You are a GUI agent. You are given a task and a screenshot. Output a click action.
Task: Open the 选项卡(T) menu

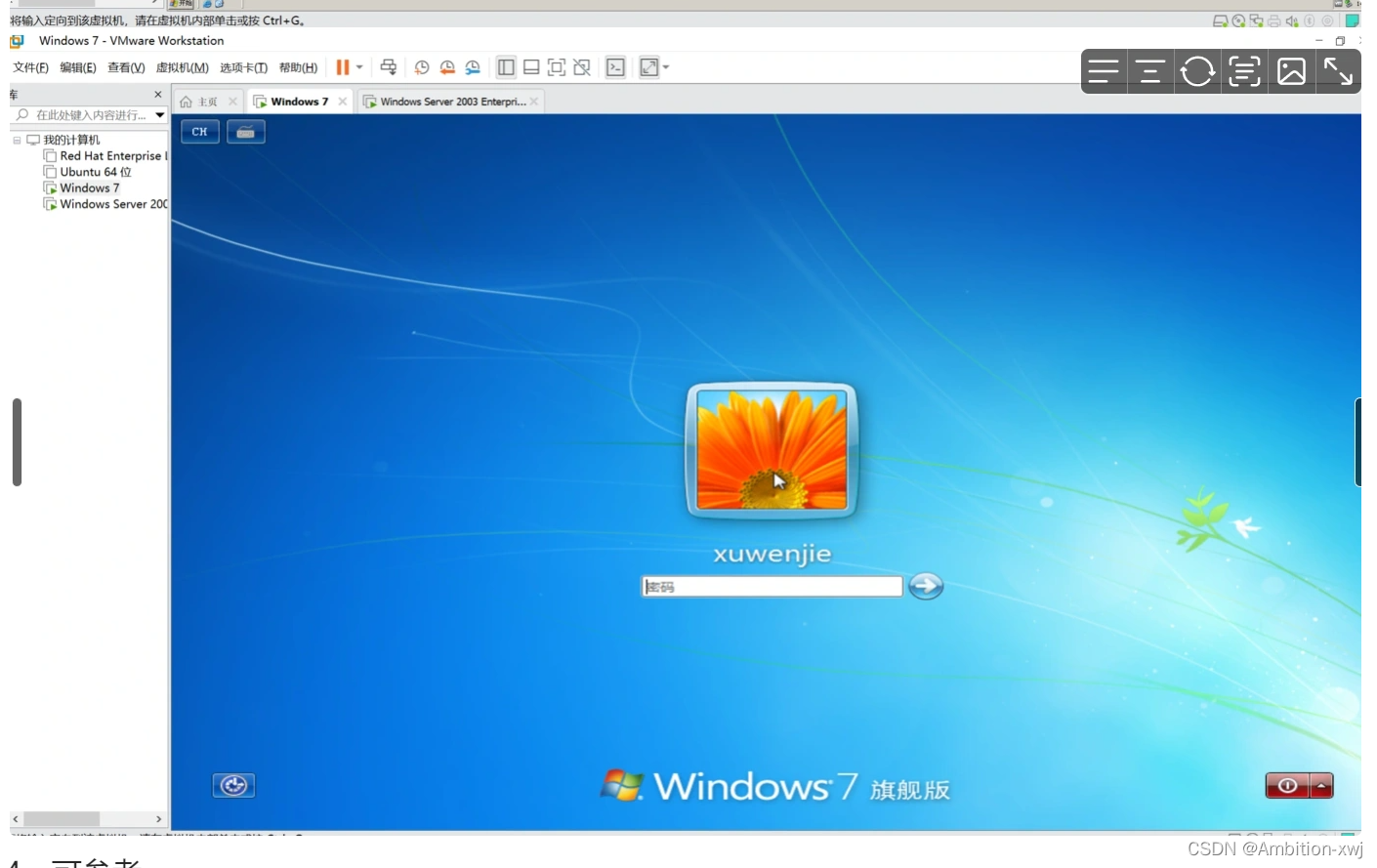pyautogui.click(x=243, y=67)
